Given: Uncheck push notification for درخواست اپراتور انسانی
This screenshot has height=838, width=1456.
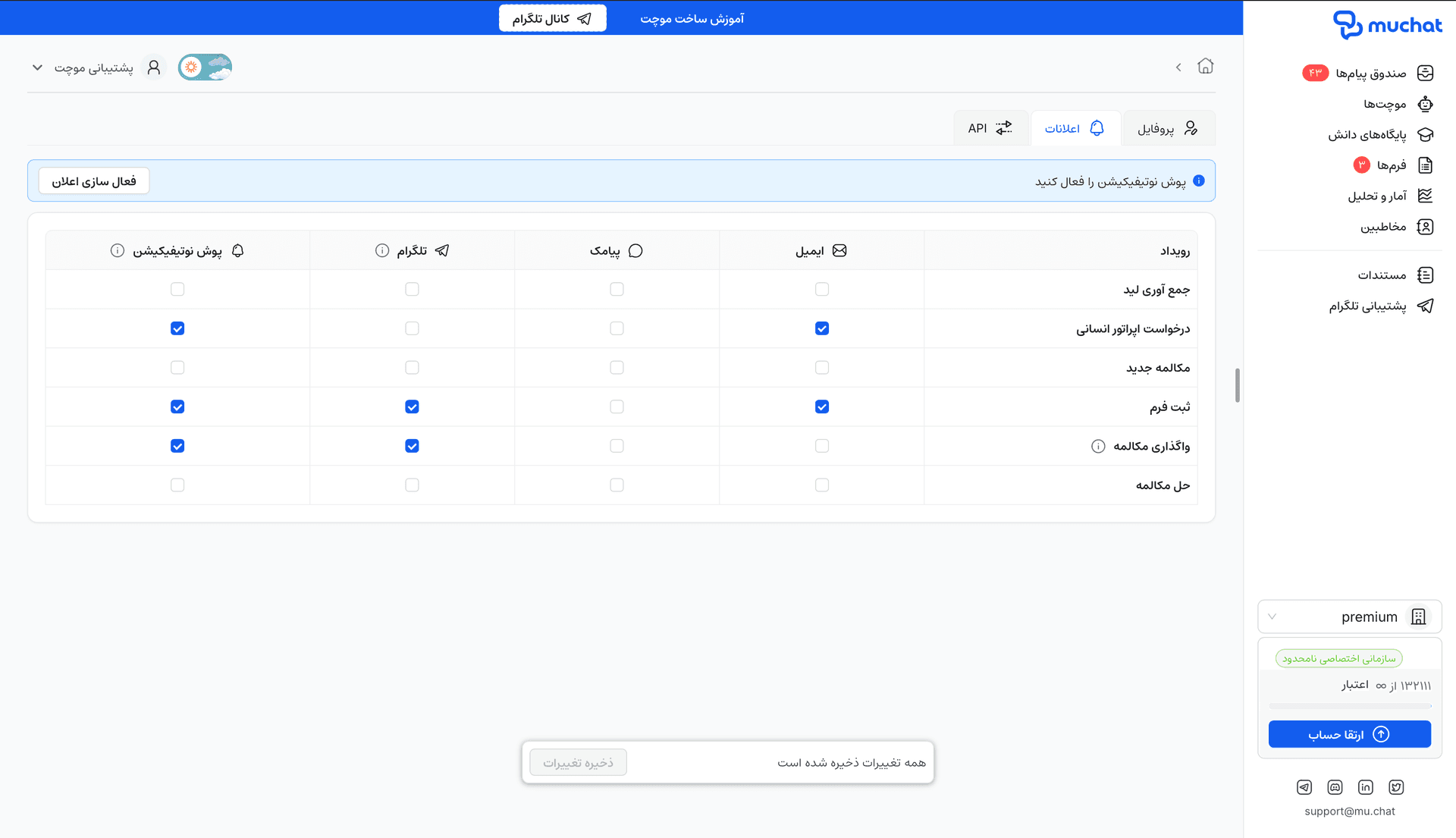Looking at the screenshot, I should pos(177,328).
